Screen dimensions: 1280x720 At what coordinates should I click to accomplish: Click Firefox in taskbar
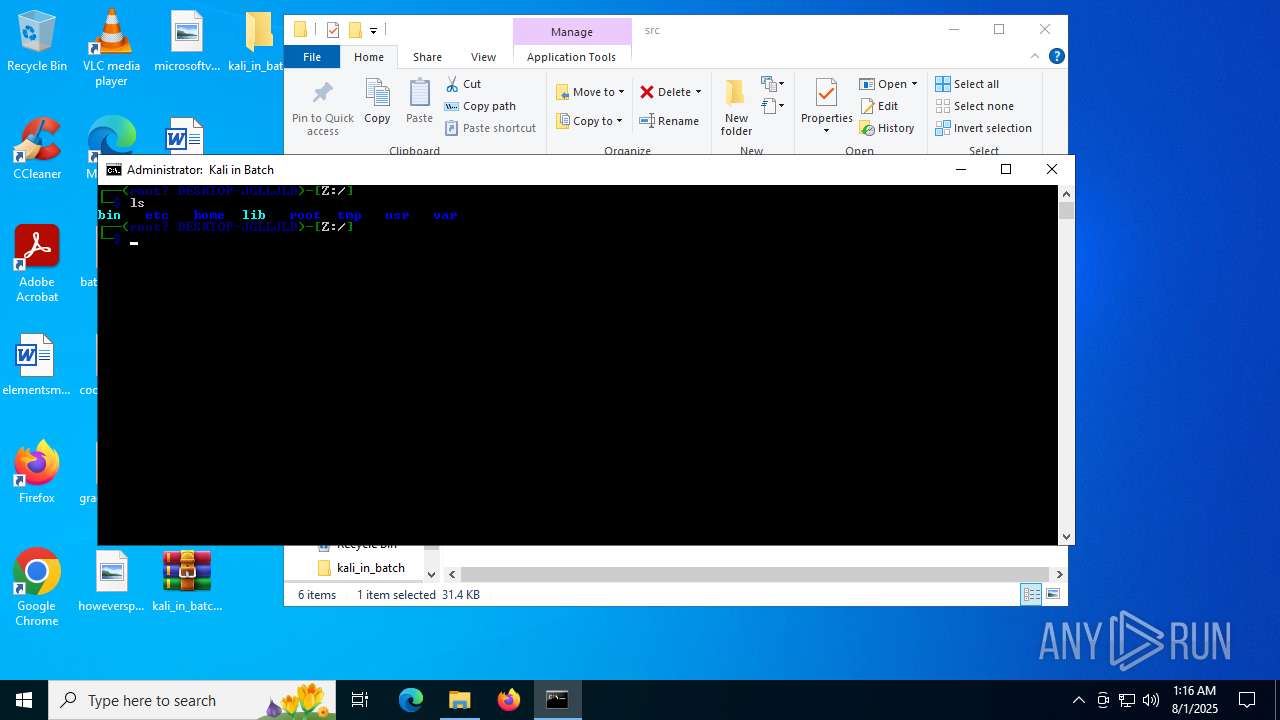coord(509,700)
